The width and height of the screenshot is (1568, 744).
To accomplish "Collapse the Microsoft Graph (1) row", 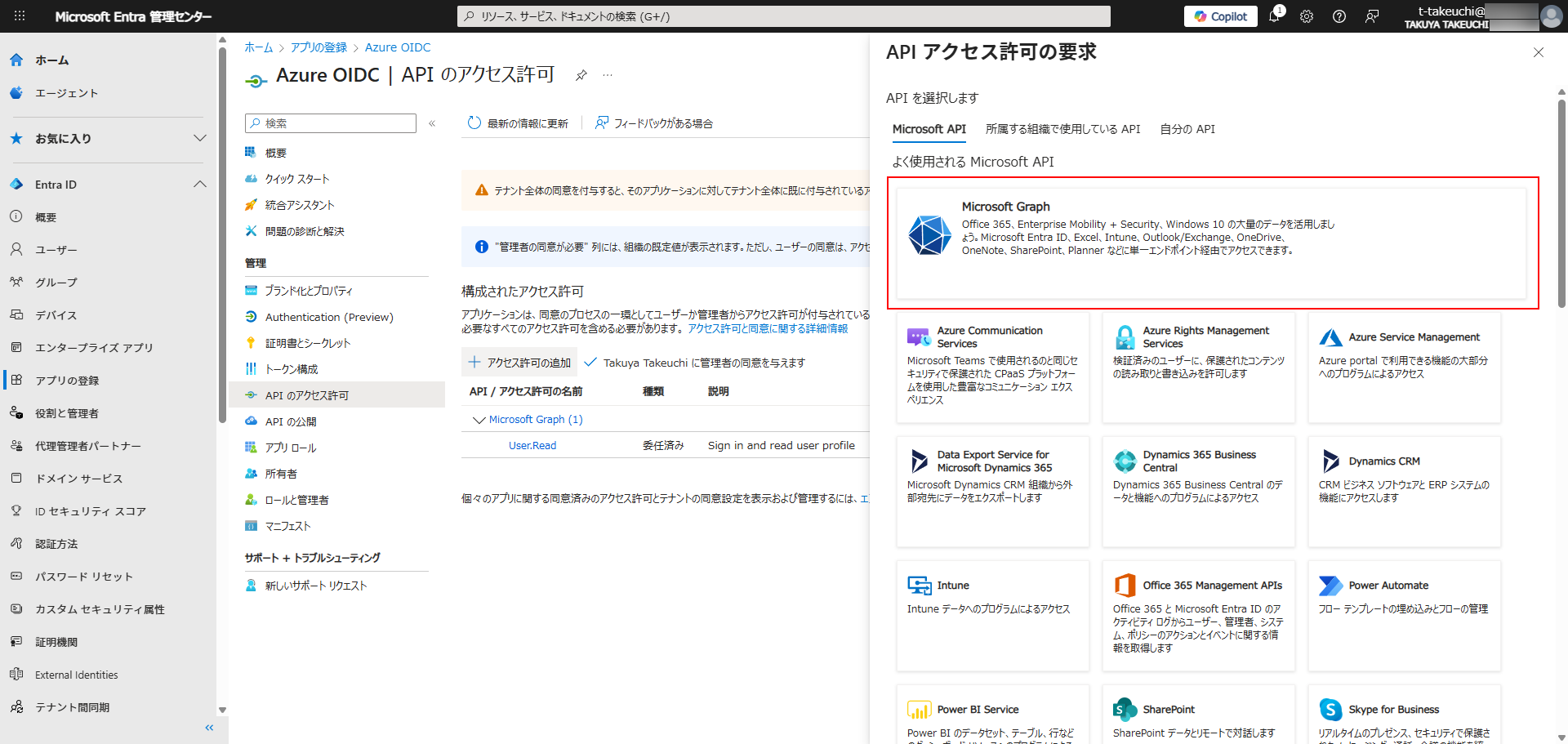I will click(479, 420).
